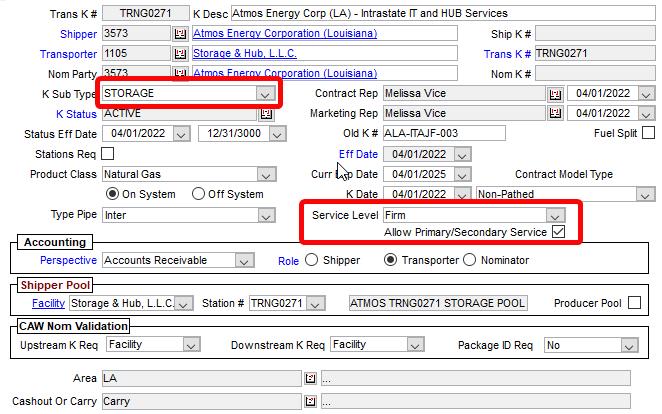Screen dimensions: 662x414
Task: Open calendar dropdown for Status Eff Date 04/01/2022
Action: tap(182, 134)
